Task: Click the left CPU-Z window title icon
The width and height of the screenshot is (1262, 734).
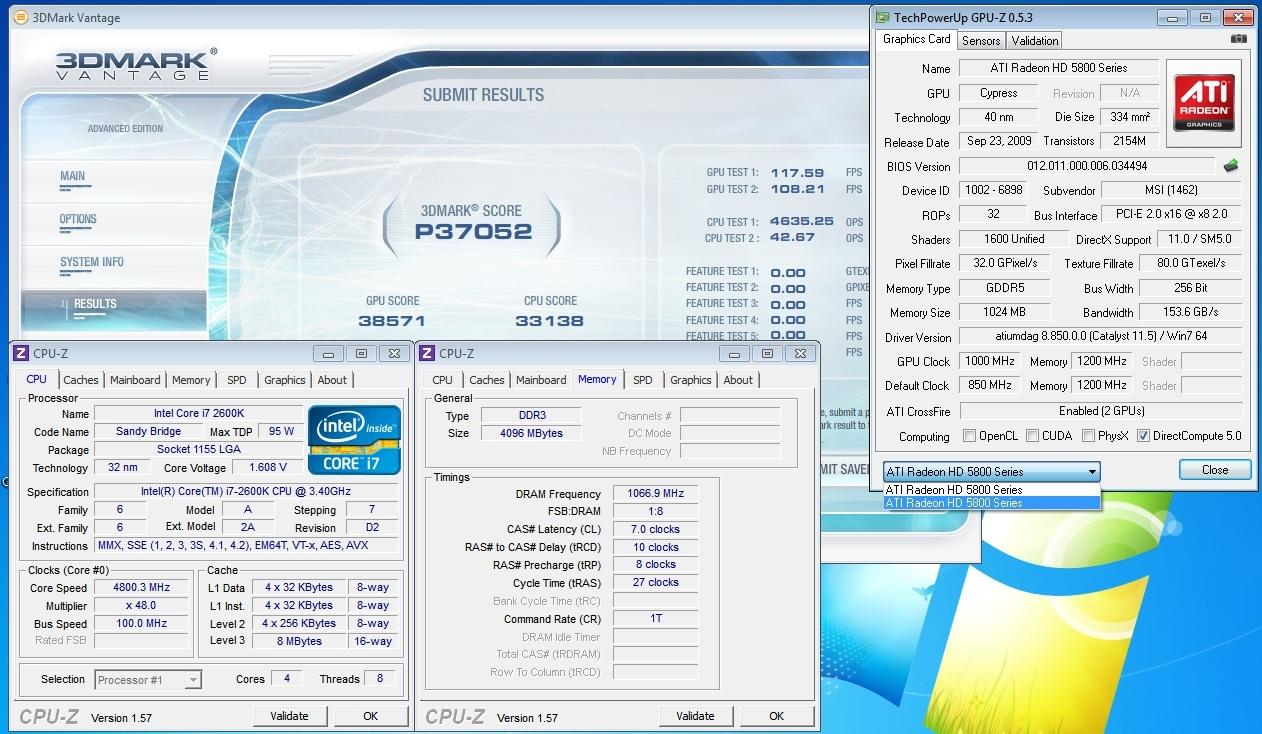Action: click(21, 353)
